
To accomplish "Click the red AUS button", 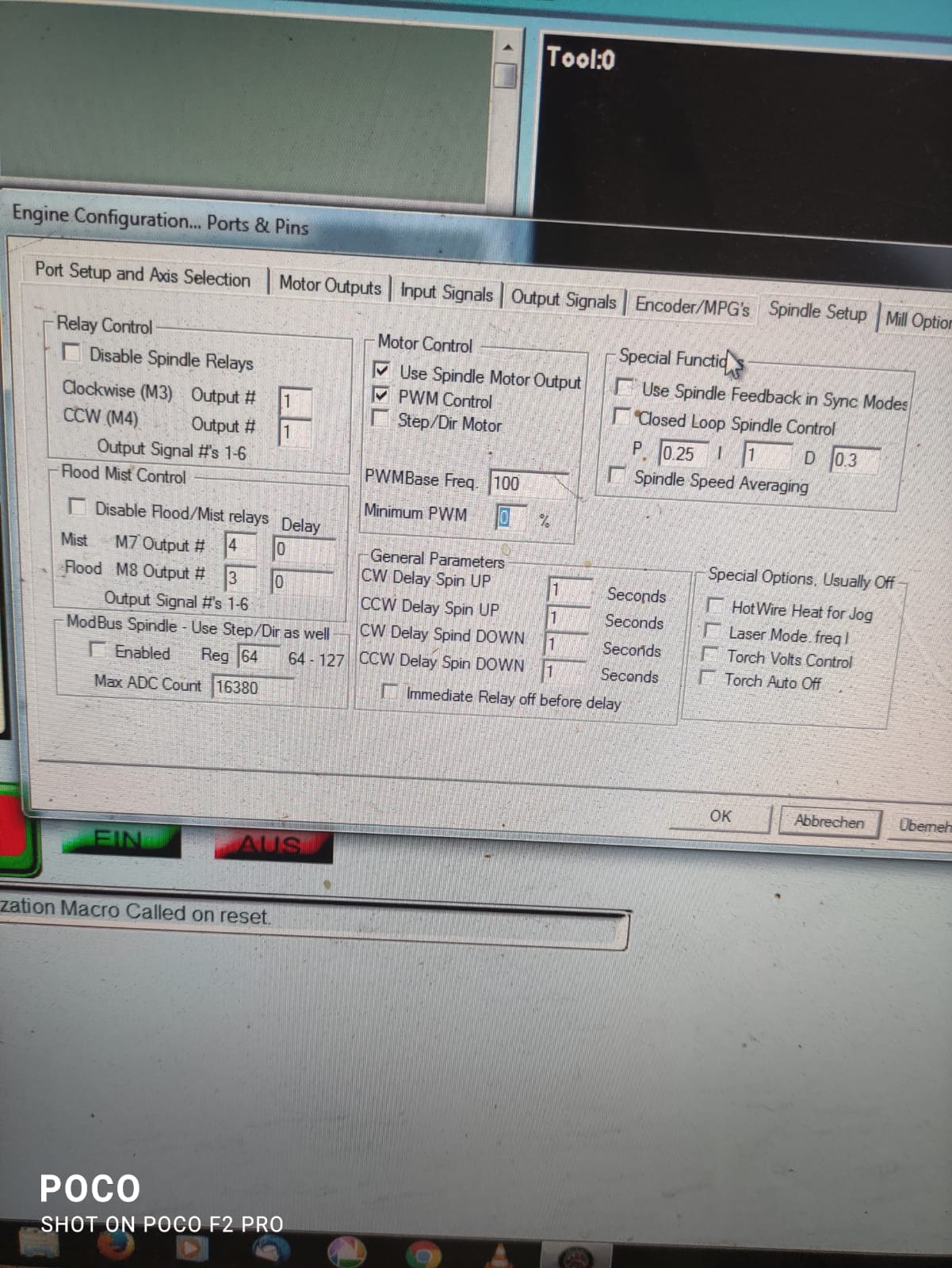I will [x=273, y=846].
